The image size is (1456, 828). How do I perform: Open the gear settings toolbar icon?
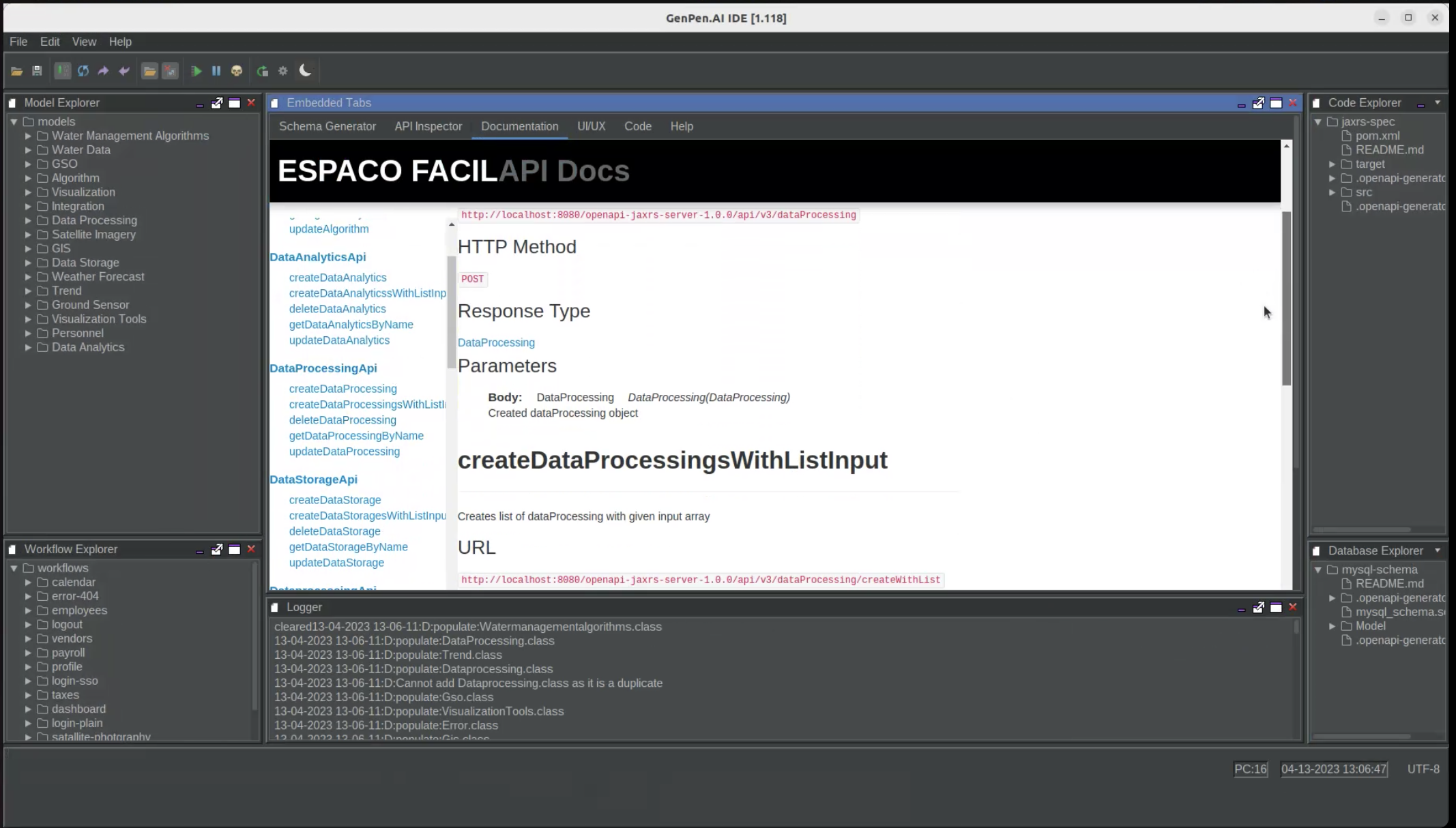pyautogui.click(x=283, y=71)
